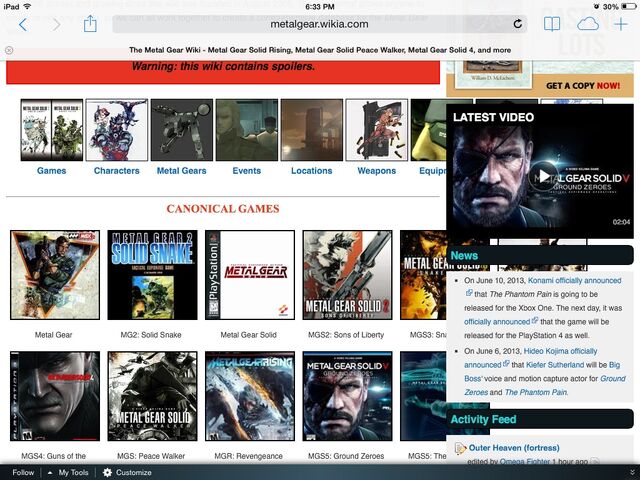The width and height of the screenshot is (640, 480).
Task: Tap the Safari forward arrow
Action: coord(56,24)
